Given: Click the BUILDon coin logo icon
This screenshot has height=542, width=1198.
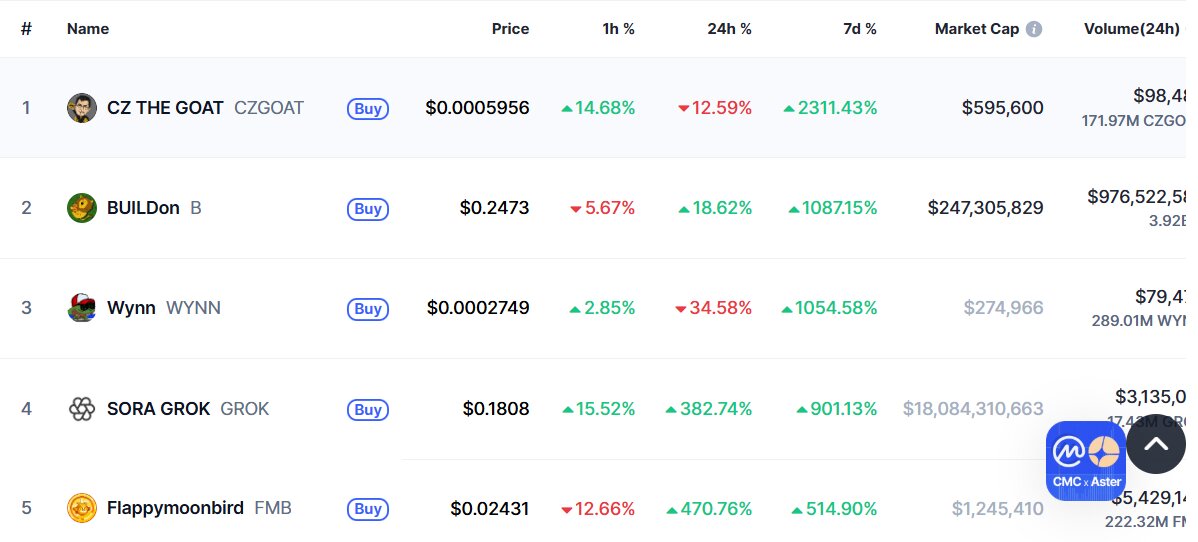Looking at the screenshot, I should [82, 208].
